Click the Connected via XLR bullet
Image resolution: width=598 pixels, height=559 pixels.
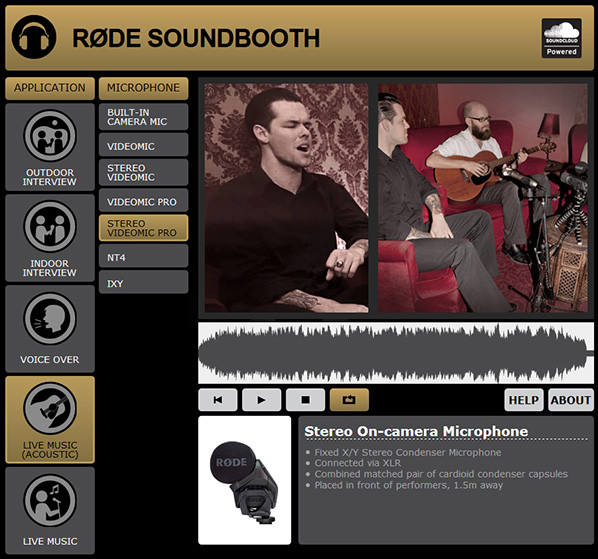tap(357, 463)
